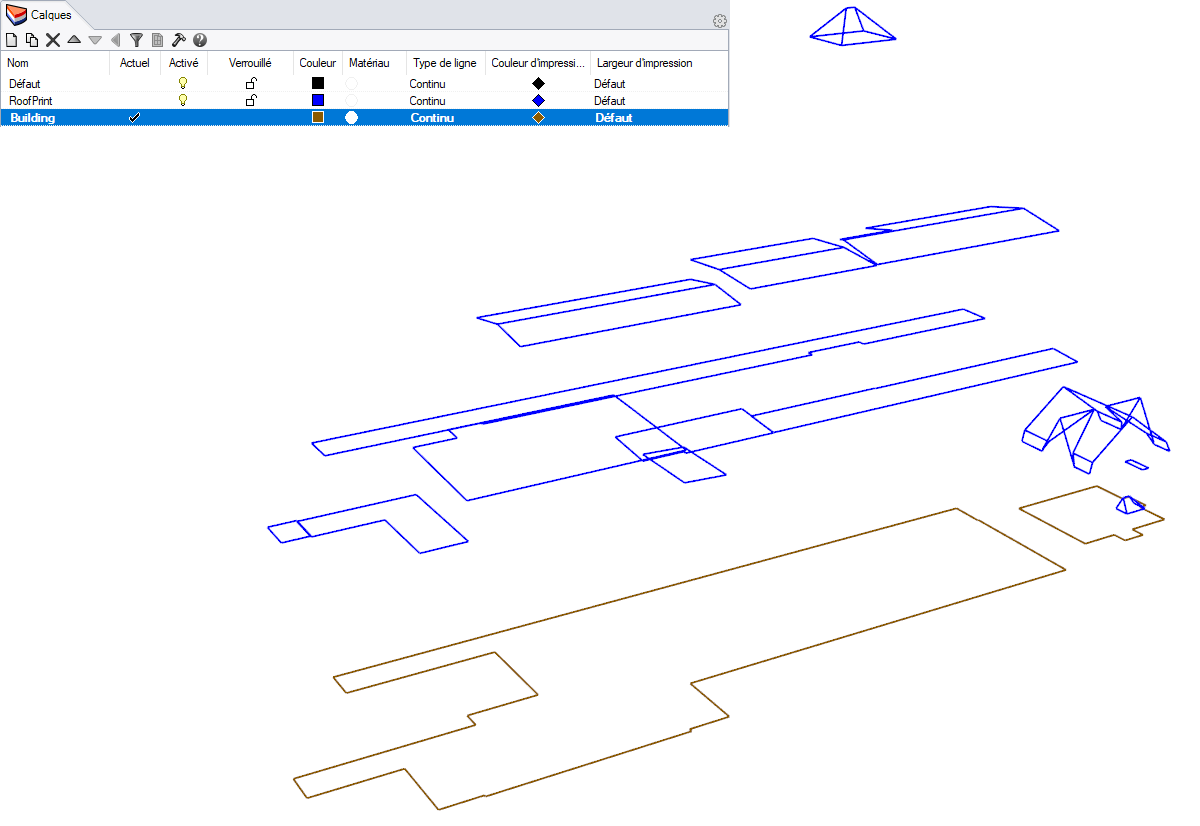Open the hammer tools icon

pos(179,40)
